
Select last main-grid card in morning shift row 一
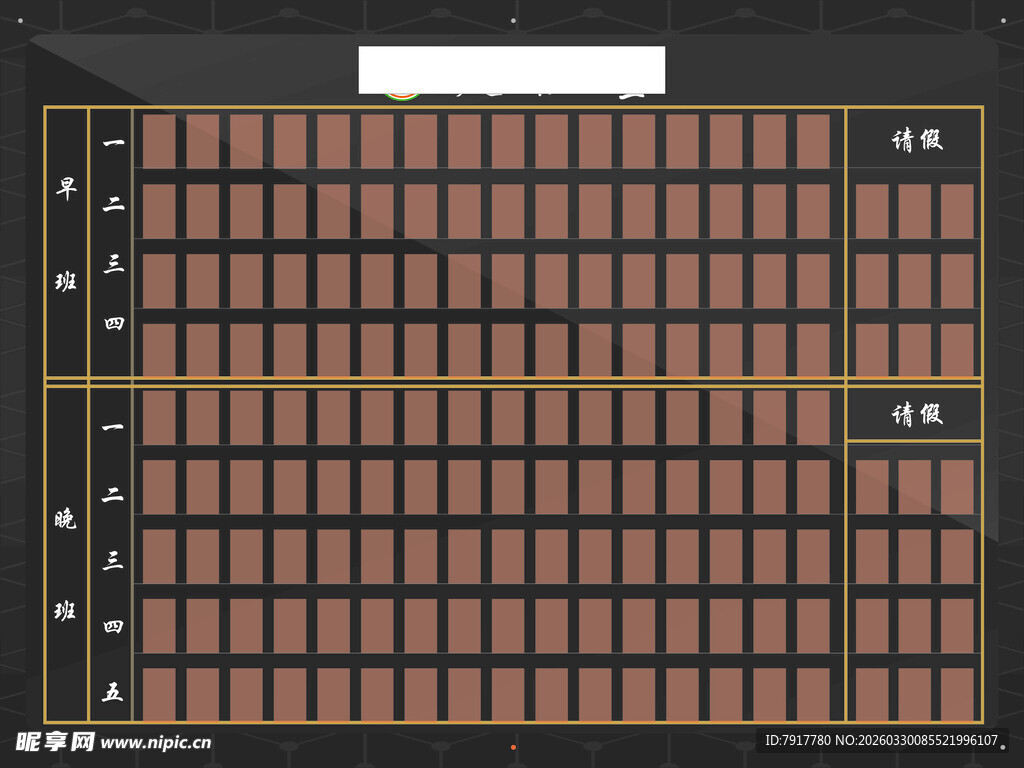pos(813,142)
